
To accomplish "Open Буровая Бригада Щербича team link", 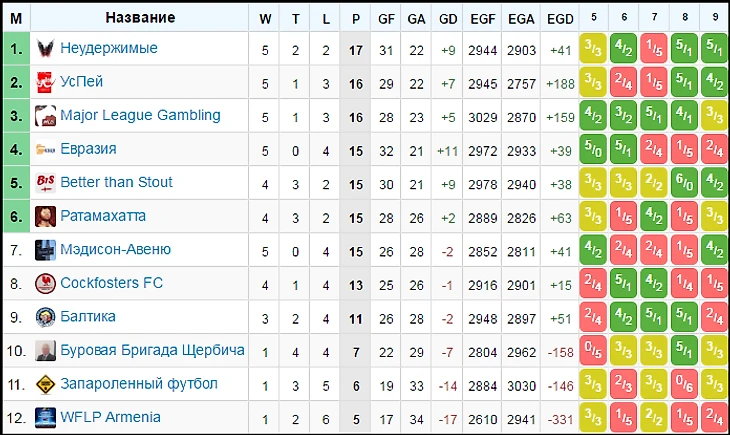I will click(x=152, y=350).
